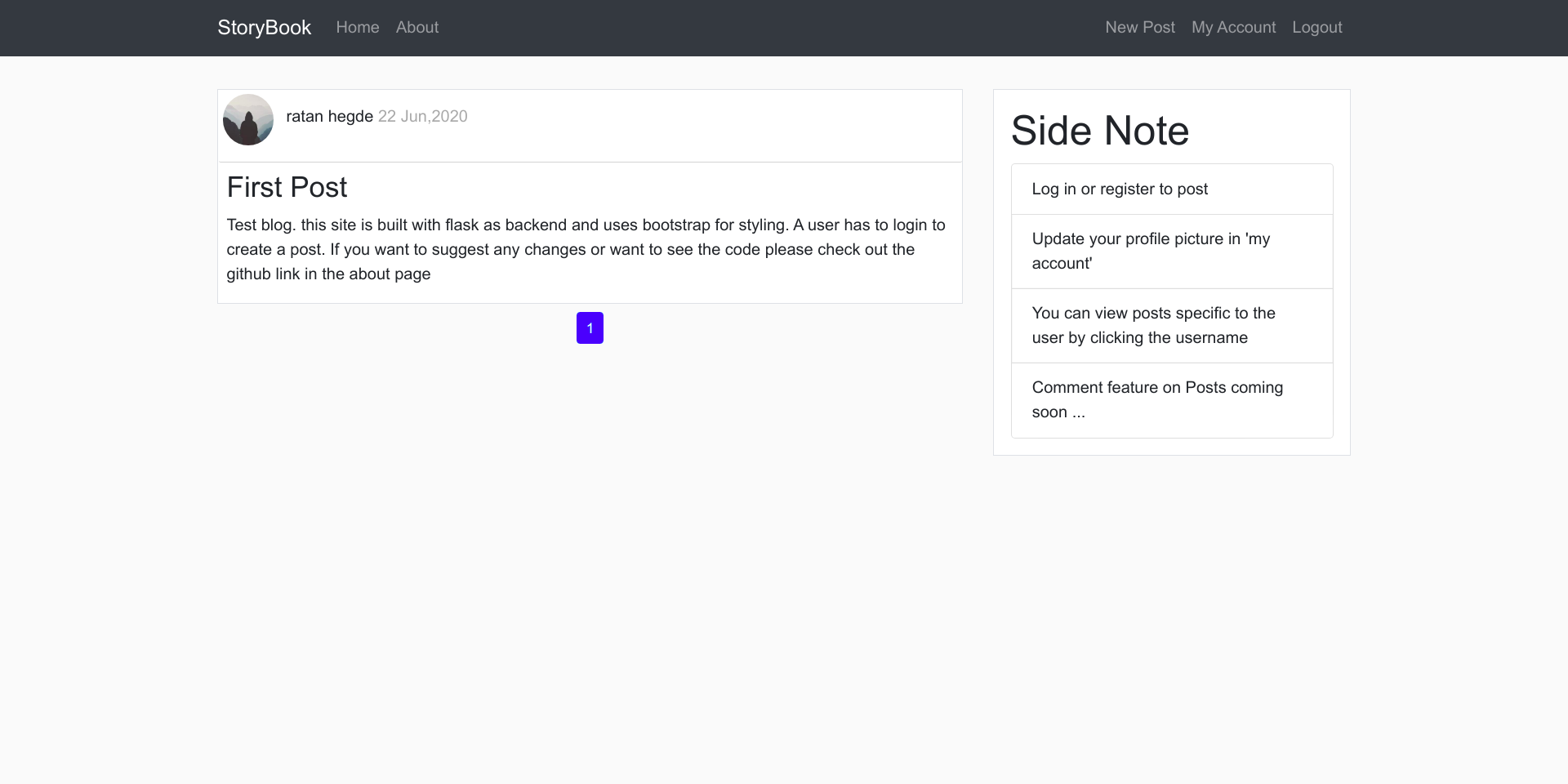Select the username-click tip in Side Note

click(1154, 325)
